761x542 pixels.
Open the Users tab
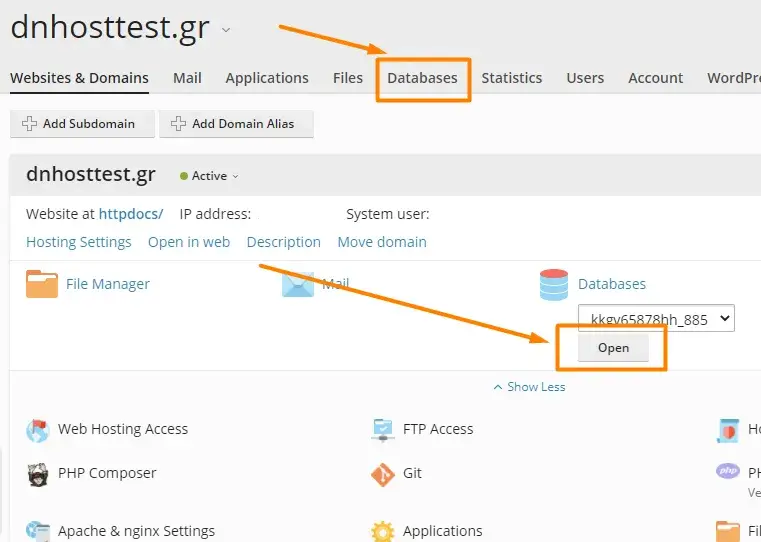coord(585,78)
